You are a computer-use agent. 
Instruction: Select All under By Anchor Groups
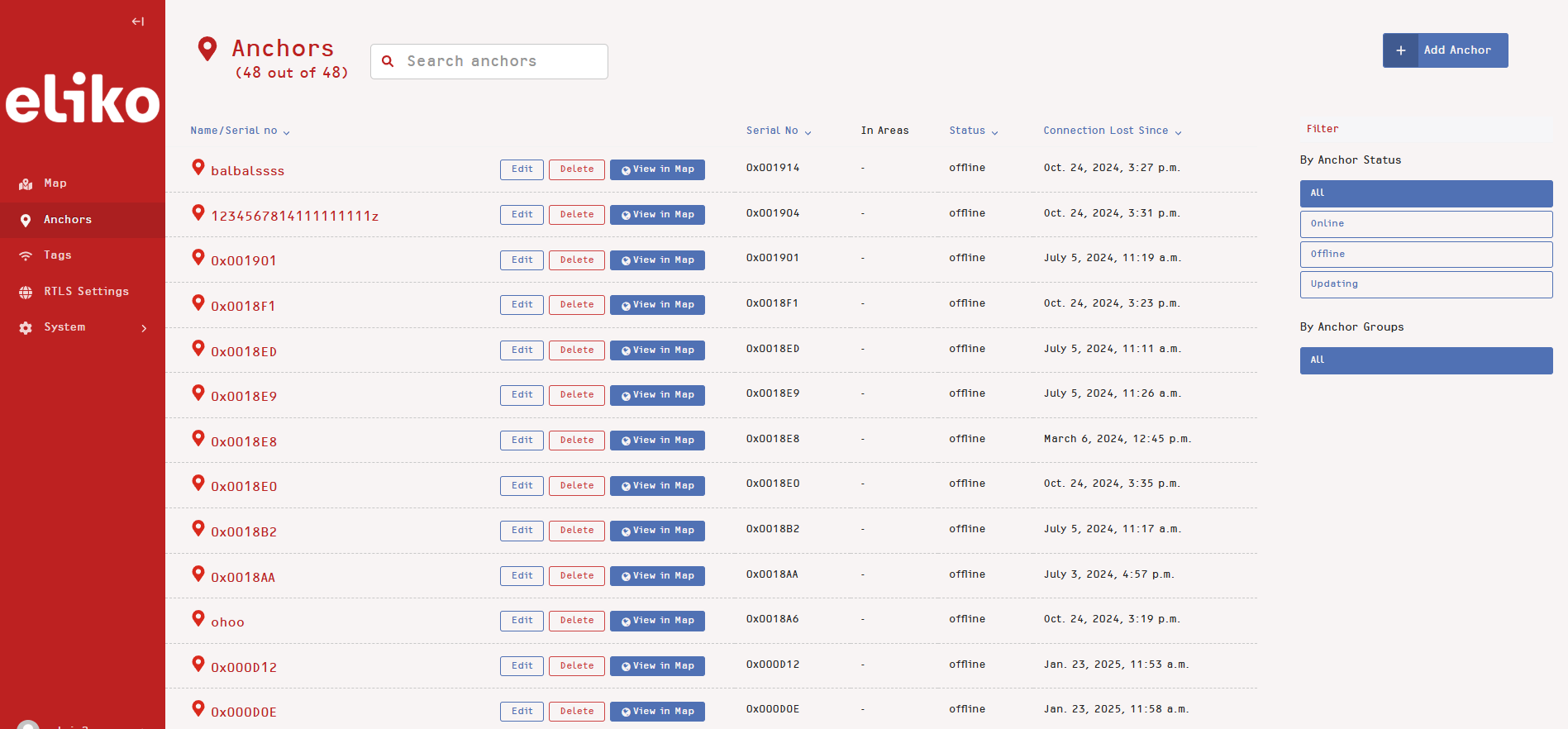1426,360
